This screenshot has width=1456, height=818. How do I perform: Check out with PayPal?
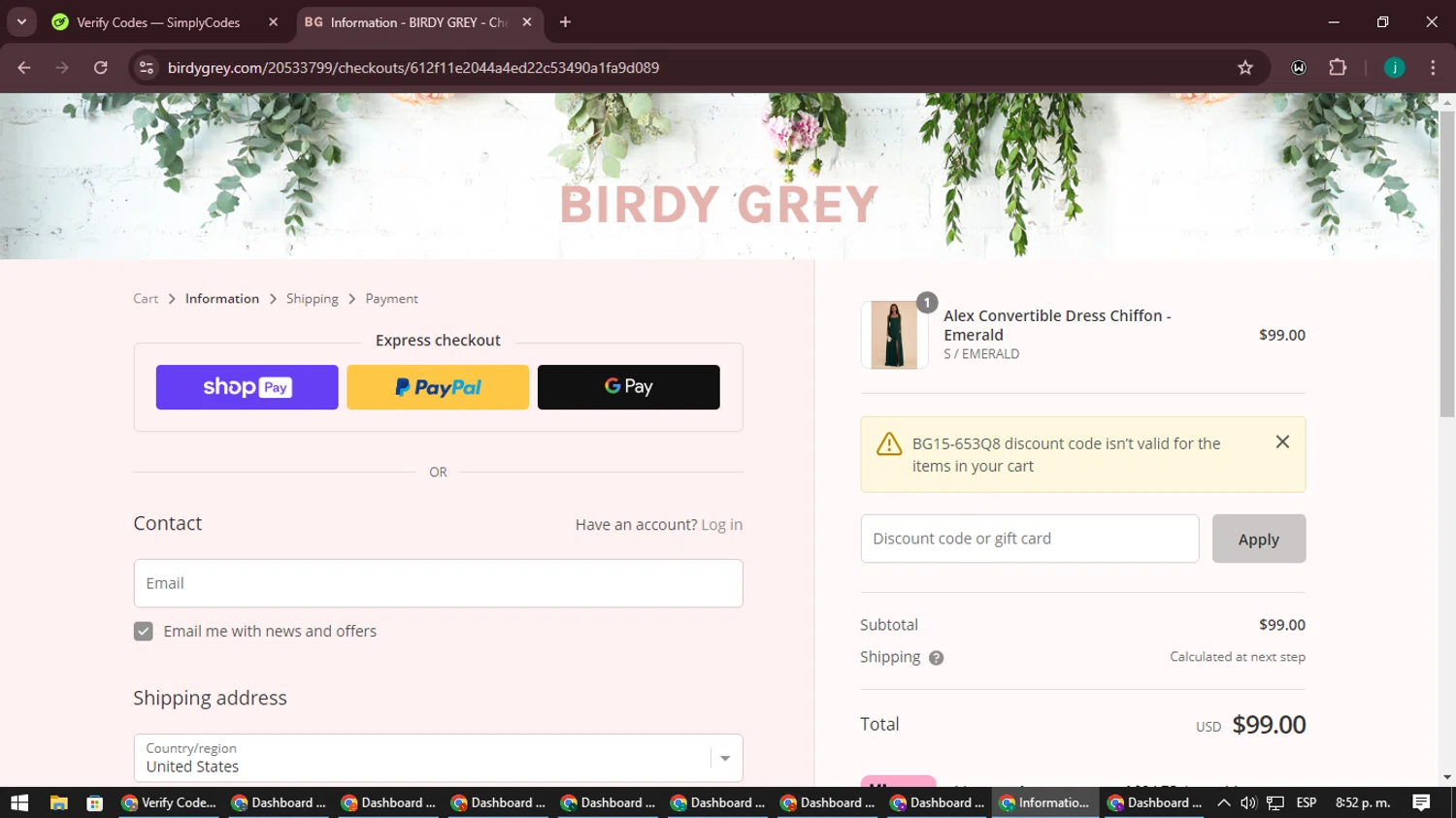pos(438,387)
